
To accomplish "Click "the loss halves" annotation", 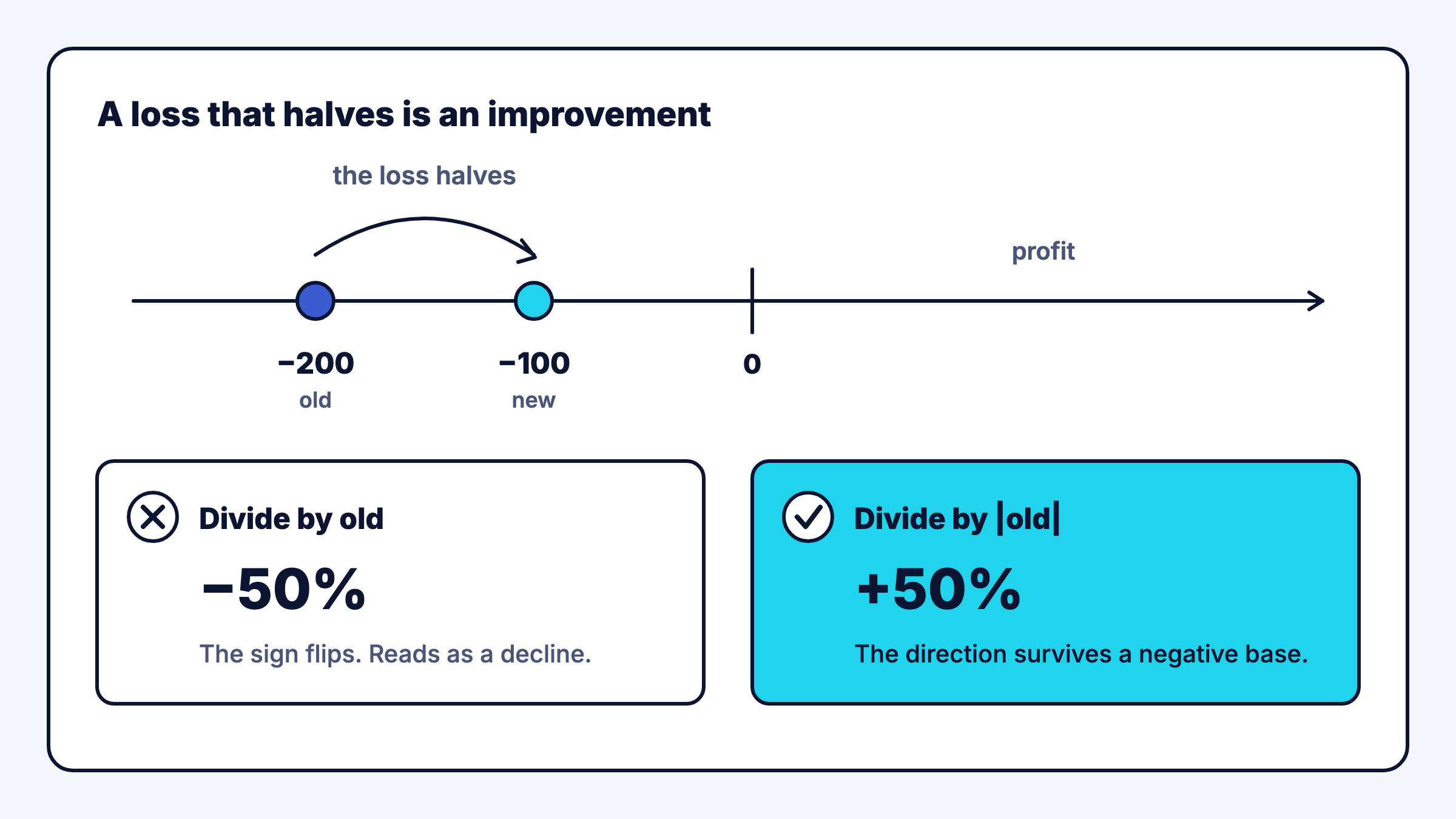I will pyautogui.click(x=424, y=176).
